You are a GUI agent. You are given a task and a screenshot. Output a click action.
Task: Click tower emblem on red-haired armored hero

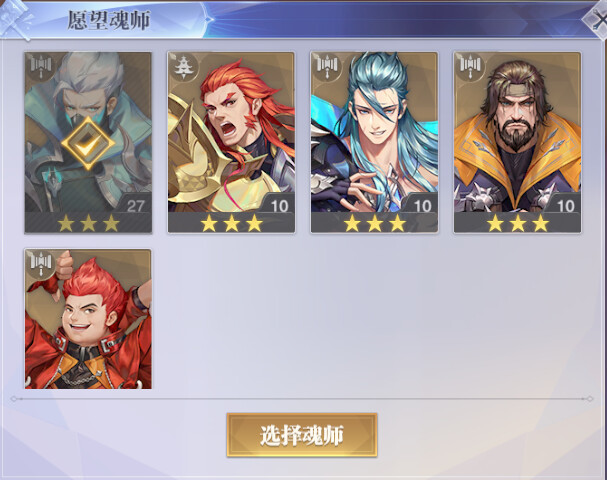[x=183, y=67]
